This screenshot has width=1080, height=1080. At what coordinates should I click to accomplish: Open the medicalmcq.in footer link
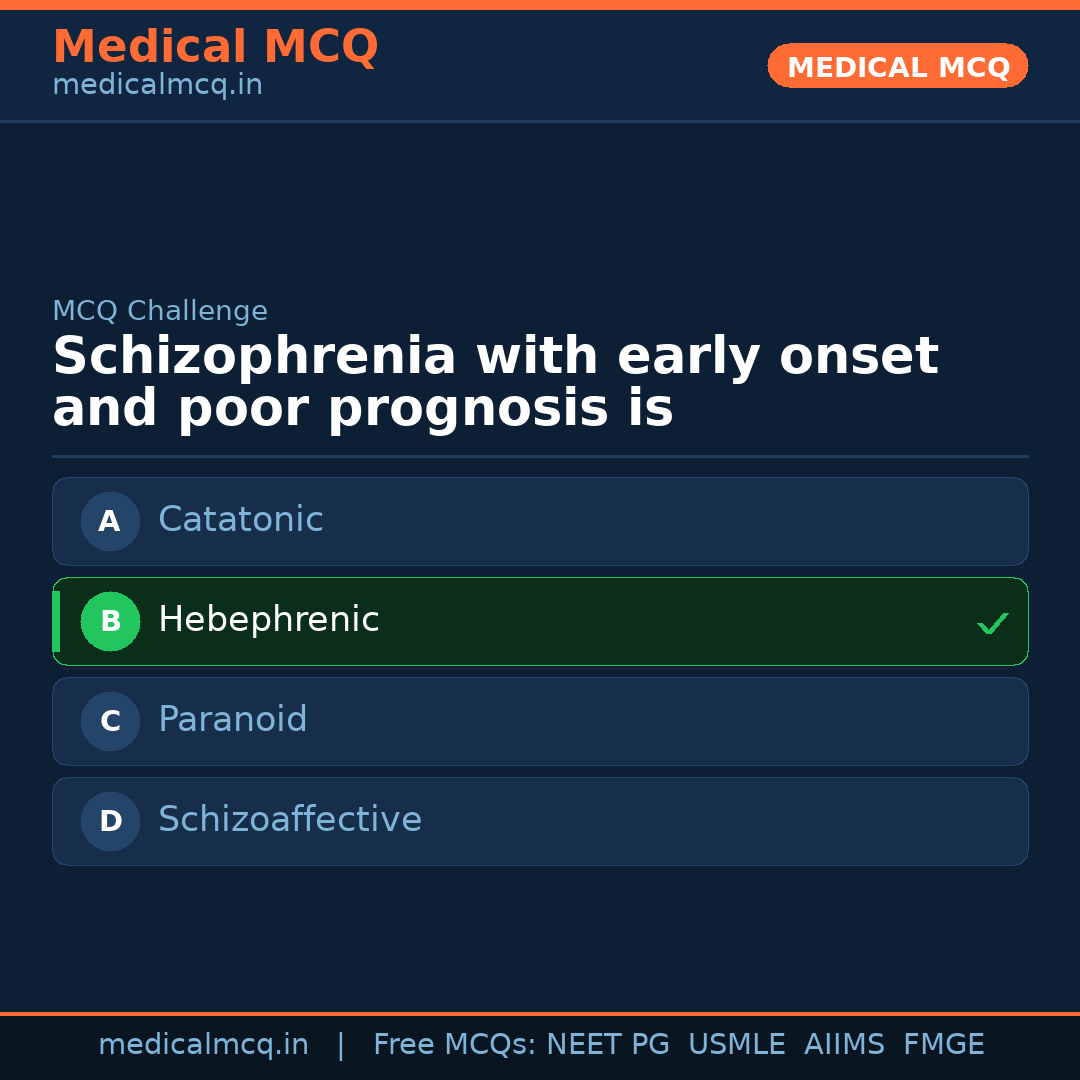(x=203, y=1043)
